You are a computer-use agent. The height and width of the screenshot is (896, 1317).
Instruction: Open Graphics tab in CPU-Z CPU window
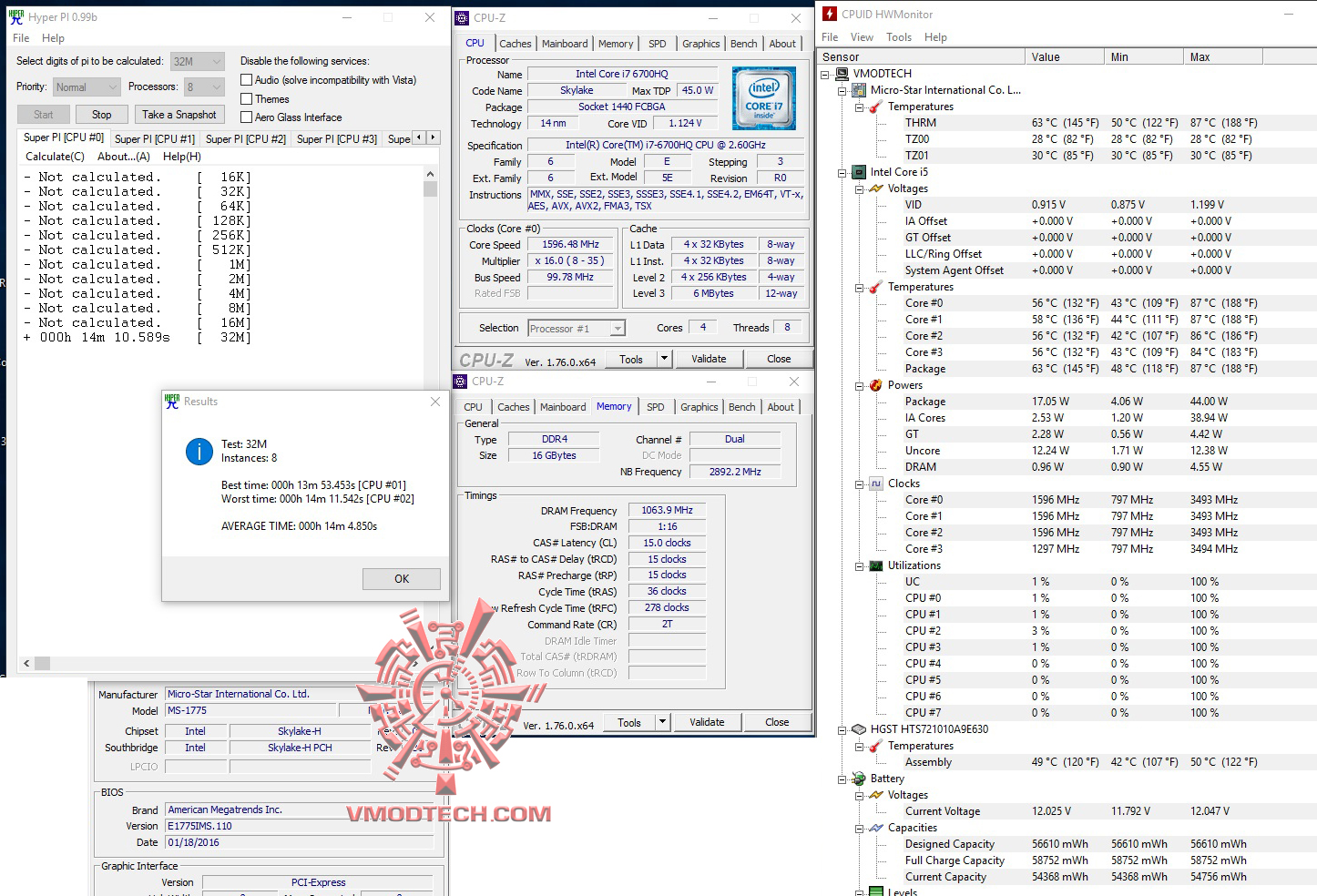pos(701,44)
